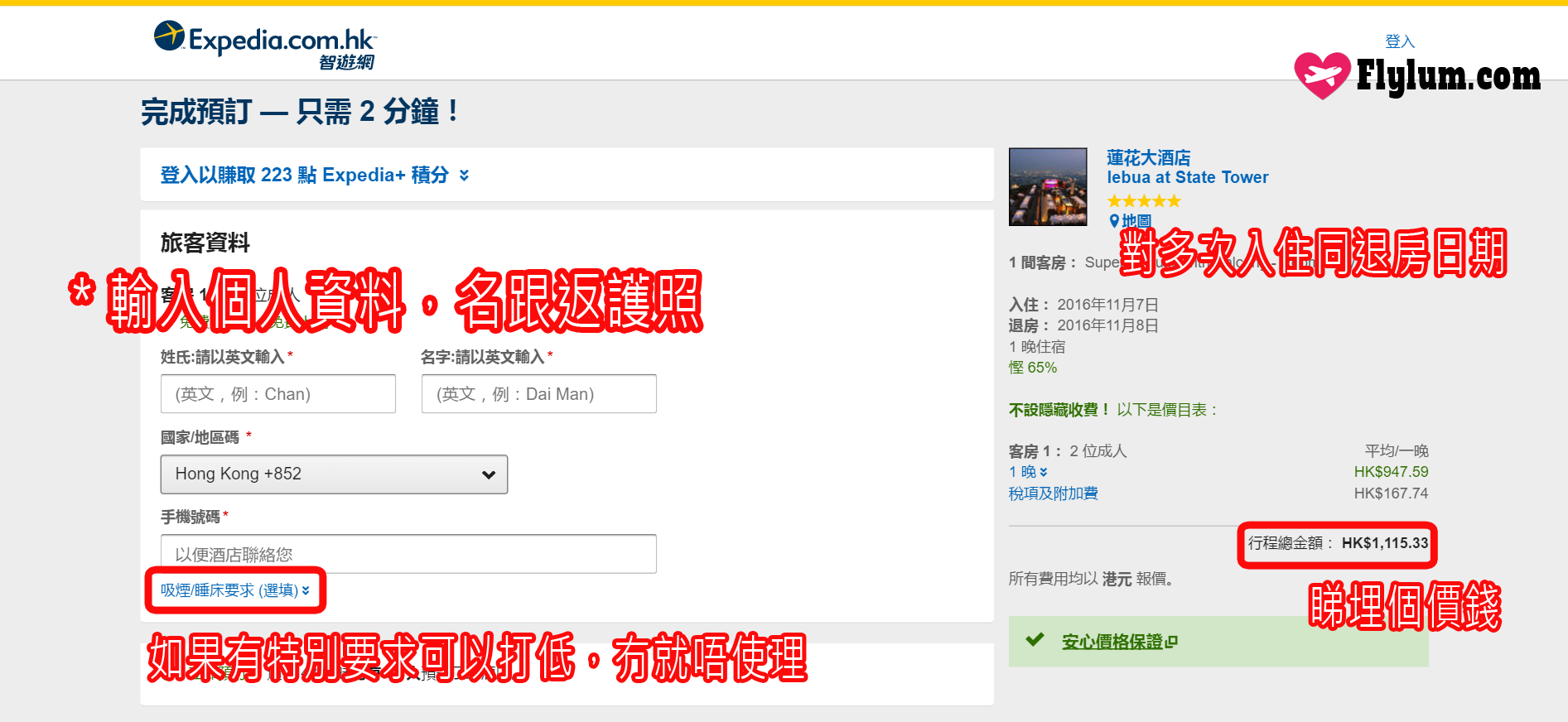Image resolution: width=1568 pixels, height=722 pixels.
Task: Click the HK$167.74 tax amount
Action: pyautogui.click(x=1391, y=493)
